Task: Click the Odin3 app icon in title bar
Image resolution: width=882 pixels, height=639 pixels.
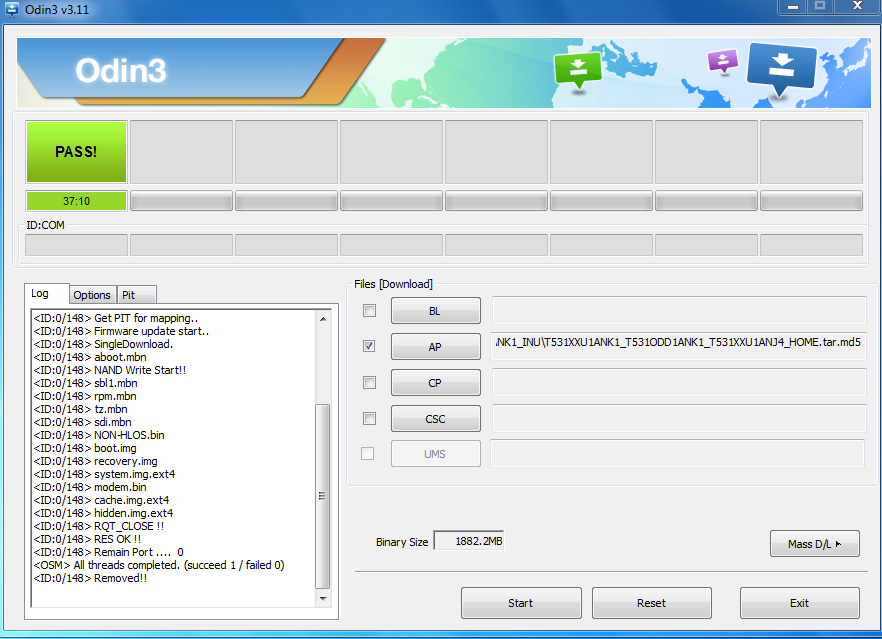Action: pyautogui.click(x=11, y=9)
